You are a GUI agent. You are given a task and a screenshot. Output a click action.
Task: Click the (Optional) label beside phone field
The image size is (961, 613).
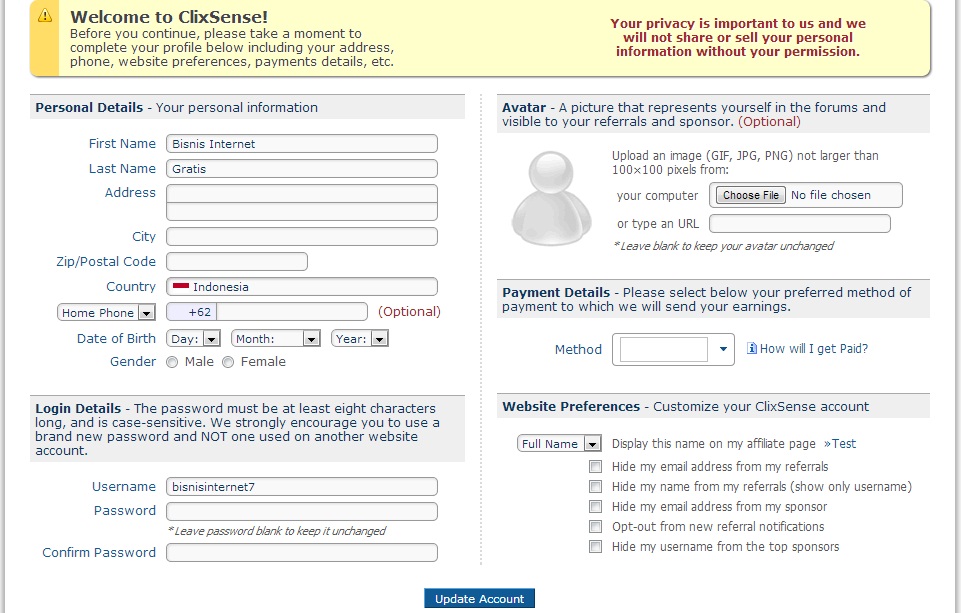409,311
